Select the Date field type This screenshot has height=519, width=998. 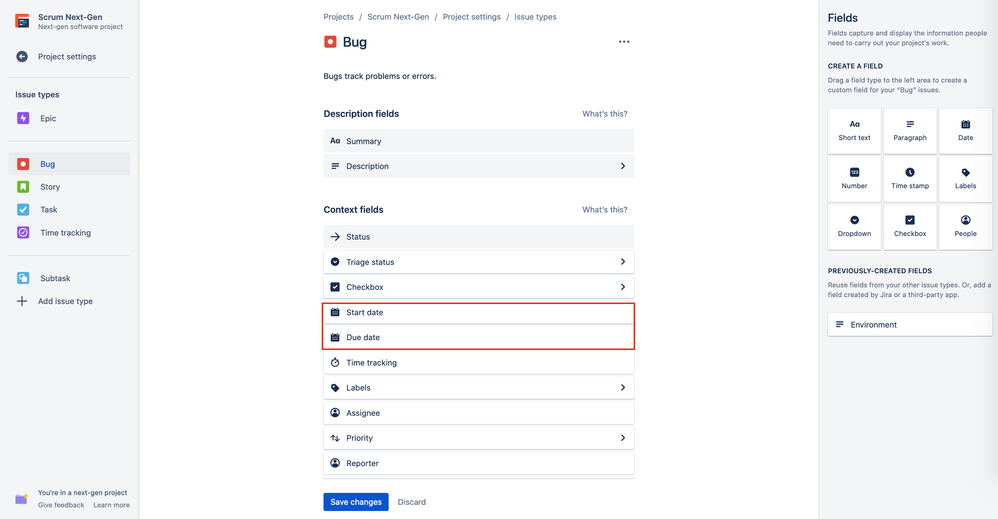(965, 131)
